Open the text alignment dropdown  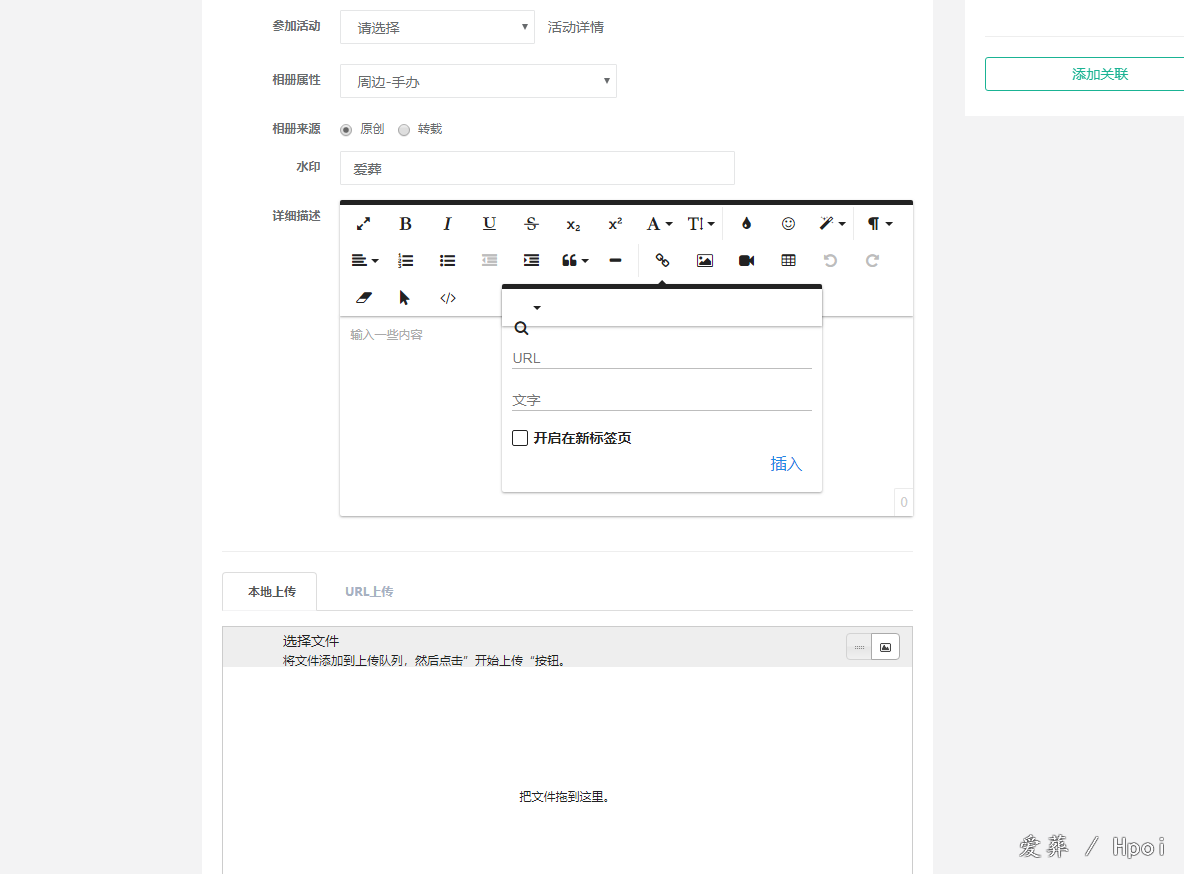tap(364, 260)
